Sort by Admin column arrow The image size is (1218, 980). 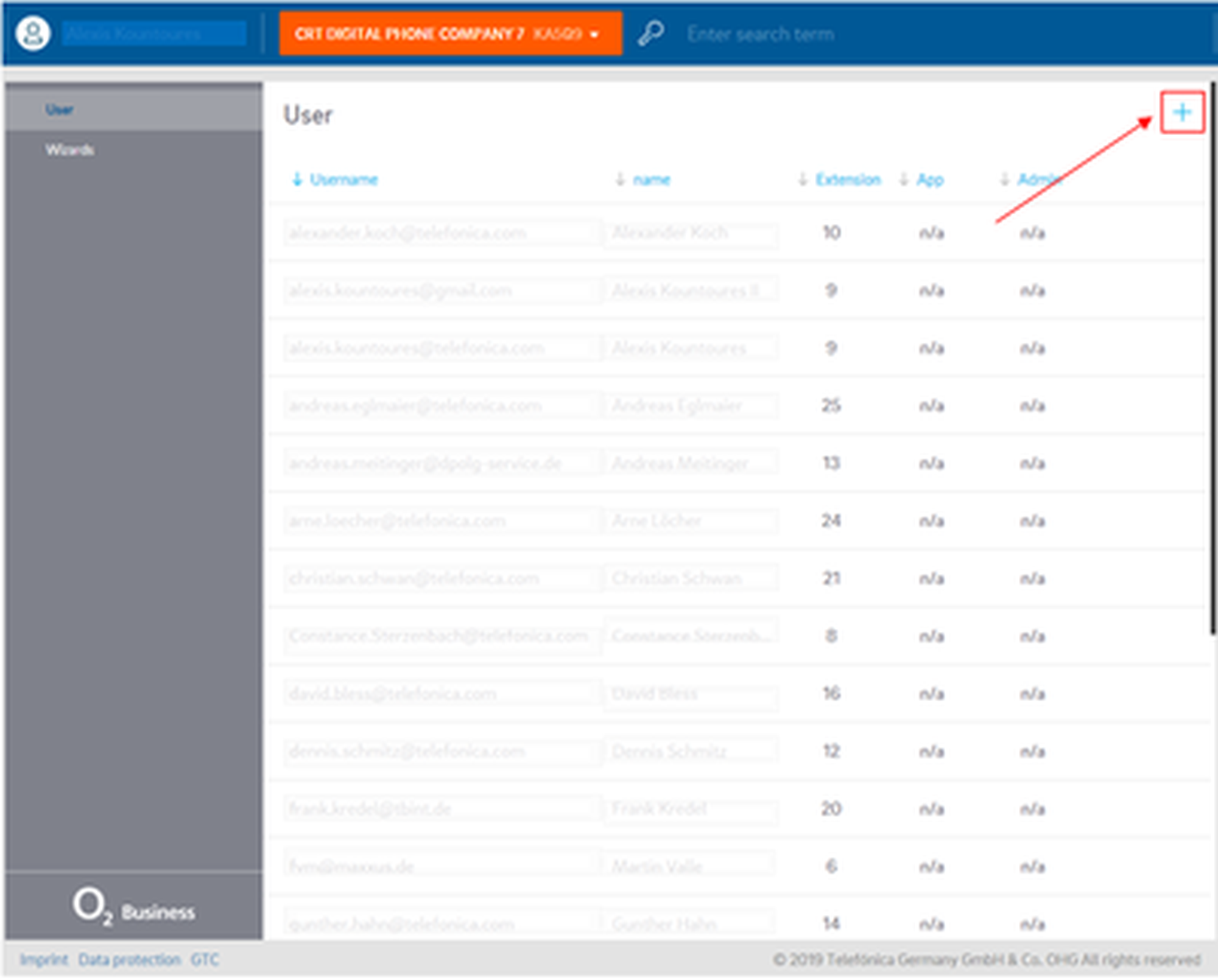pyautogui.click(x=1005, y=179)
